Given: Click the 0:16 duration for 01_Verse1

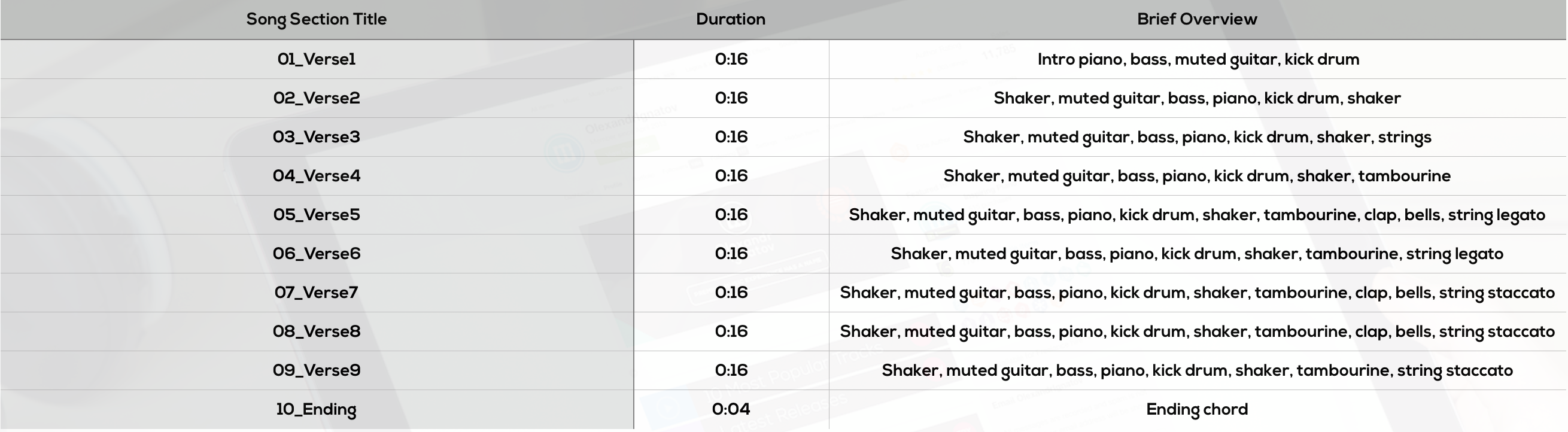Looking at the screenshot, I should tap(730, 59).
